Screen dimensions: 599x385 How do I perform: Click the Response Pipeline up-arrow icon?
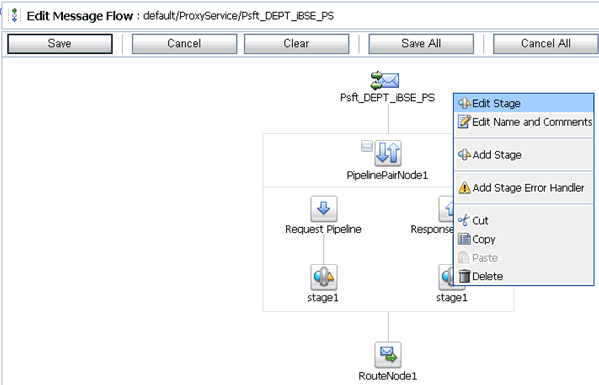click(446, 209)
